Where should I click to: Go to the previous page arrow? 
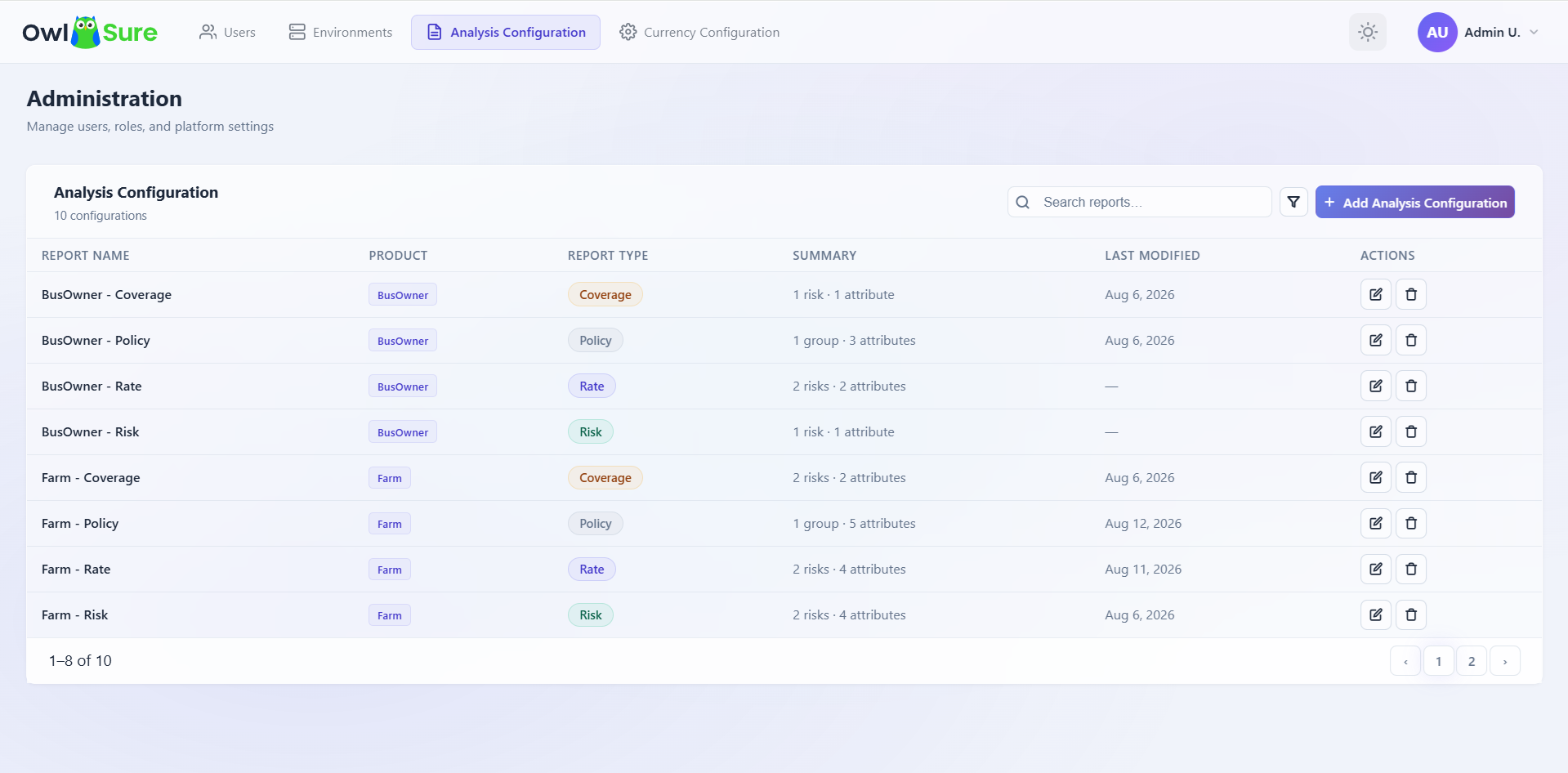tap(1405, 661)
